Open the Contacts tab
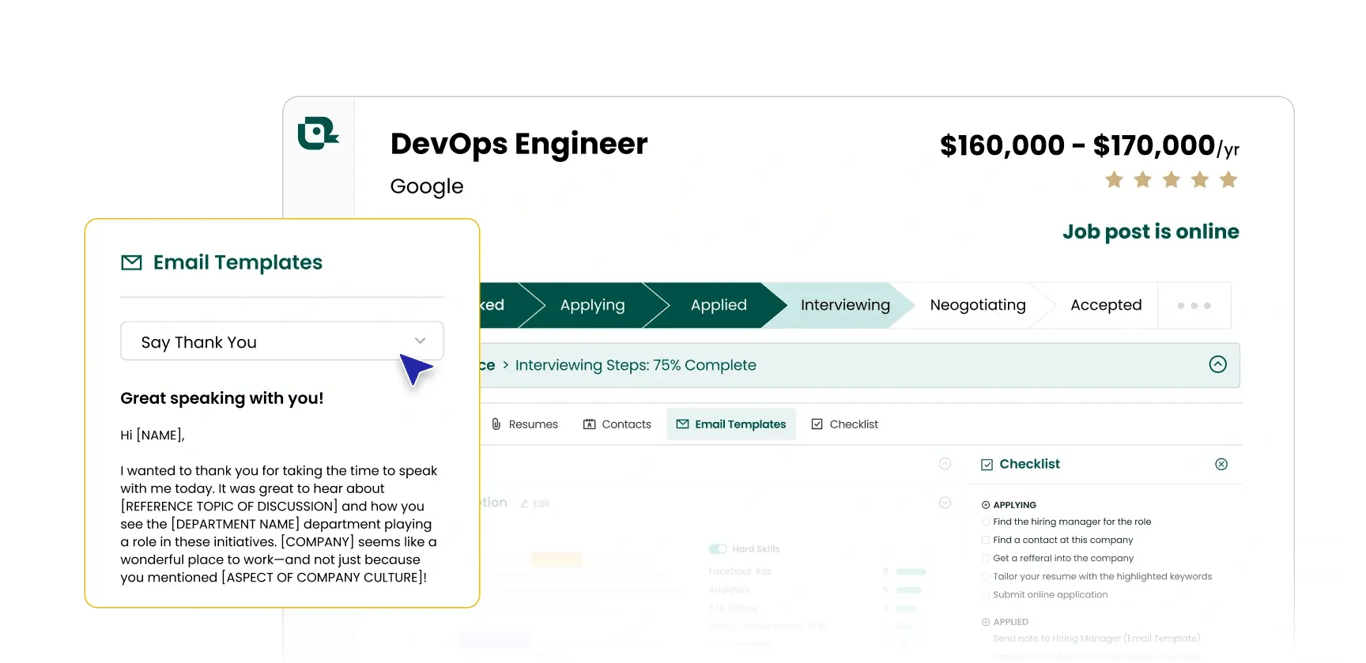 click(617, 424)
